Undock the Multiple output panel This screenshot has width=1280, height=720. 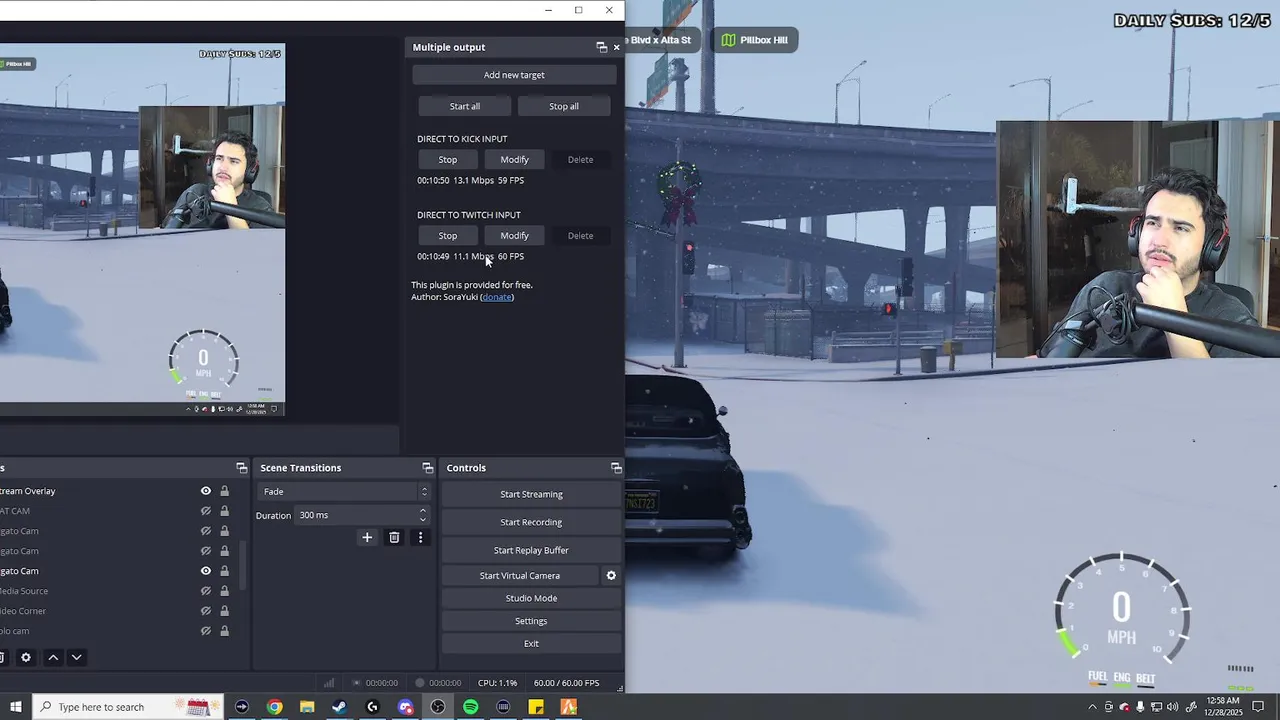(601, 47)
